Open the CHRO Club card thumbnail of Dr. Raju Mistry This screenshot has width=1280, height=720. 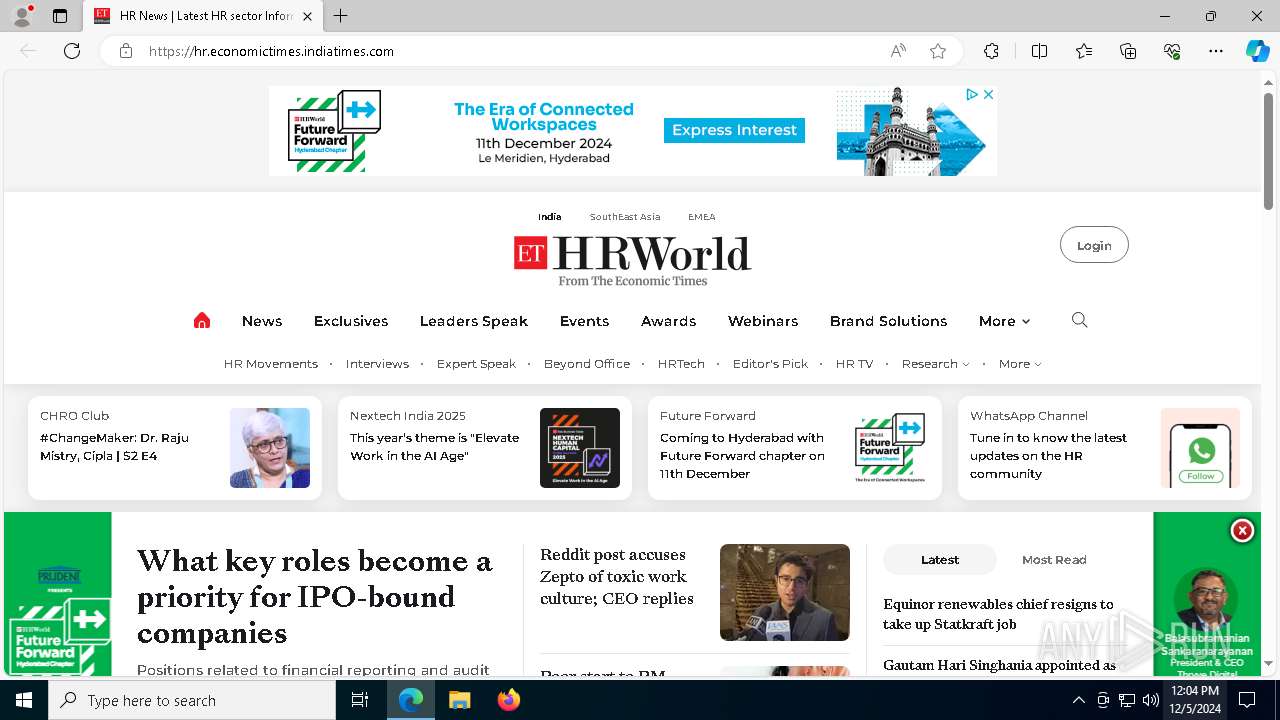click(x=270, y=448)
